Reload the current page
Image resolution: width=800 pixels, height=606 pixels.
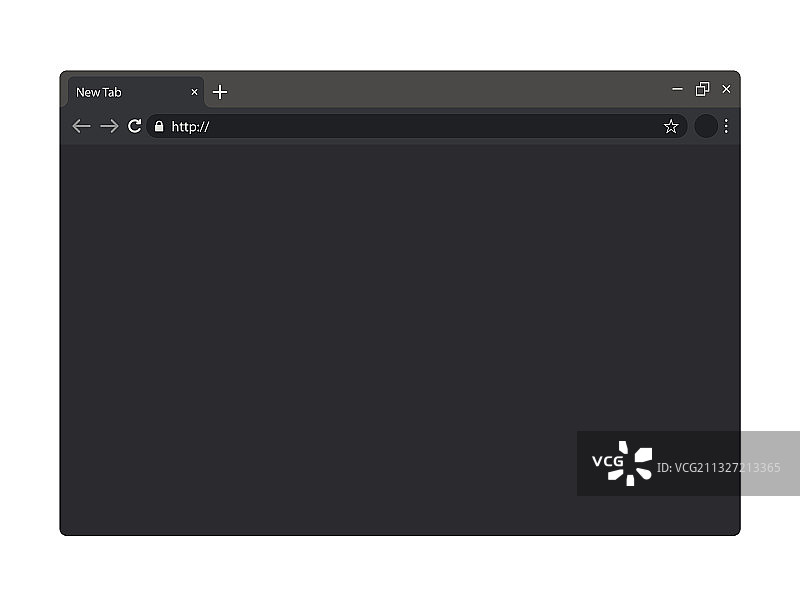pyautogui.click(x=135, y=126)
